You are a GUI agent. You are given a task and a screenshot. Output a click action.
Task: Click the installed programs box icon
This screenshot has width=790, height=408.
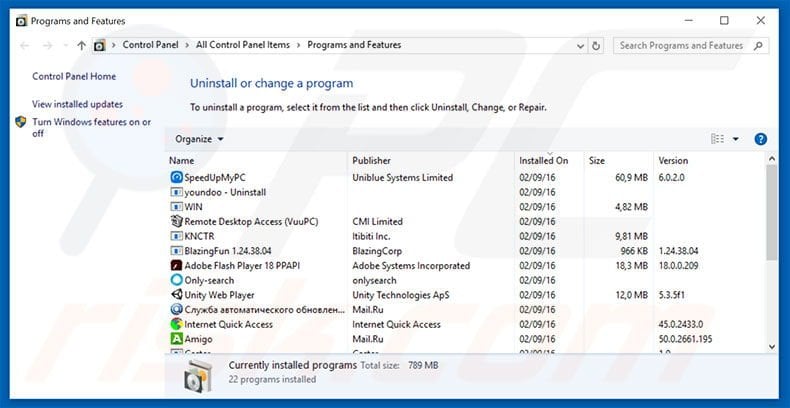coord(198,376)
